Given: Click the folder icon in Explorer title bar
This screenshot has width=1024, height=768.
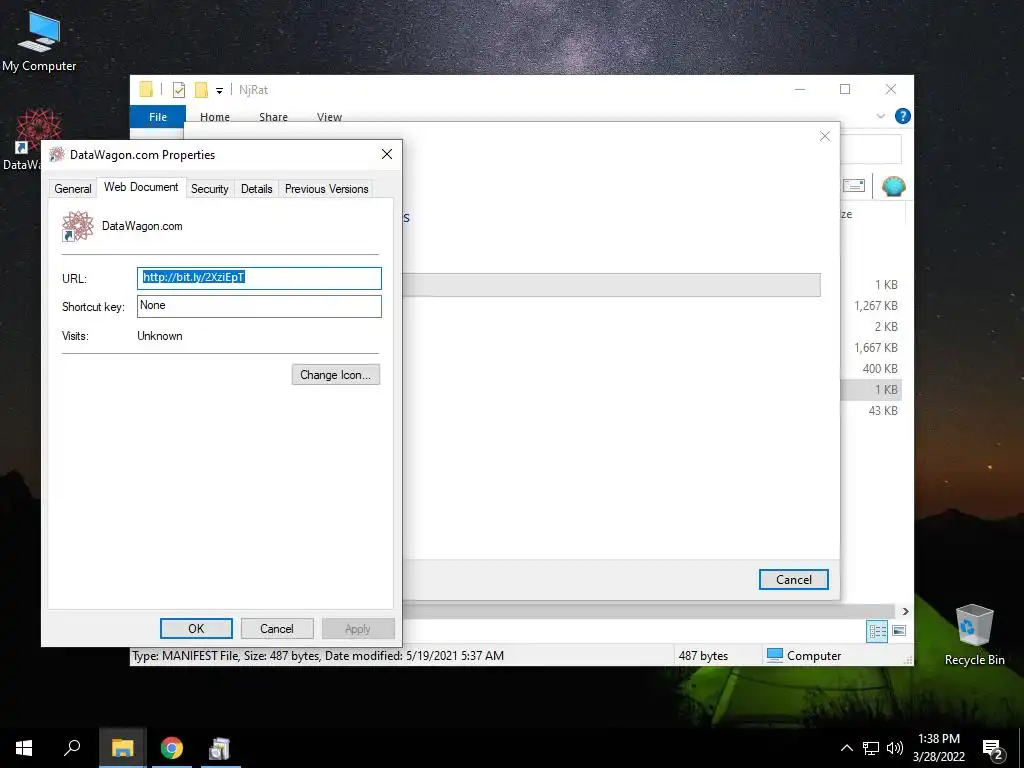Looking at the screenshot, I should click(146, 89).
